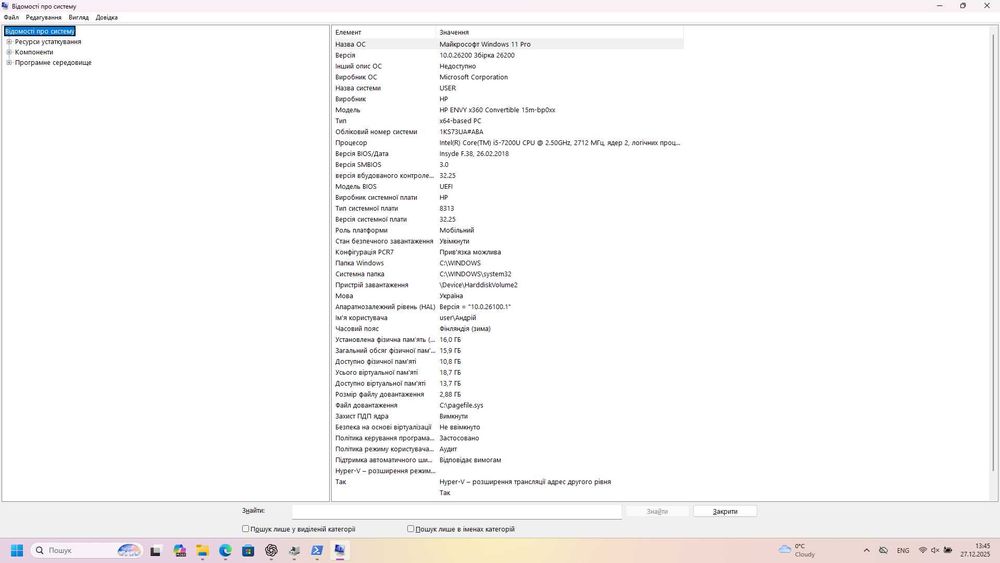Viewport: 1000px width, 563px height.
Task: Open weather widget showing Cloudy
Action: coord(797,550)
